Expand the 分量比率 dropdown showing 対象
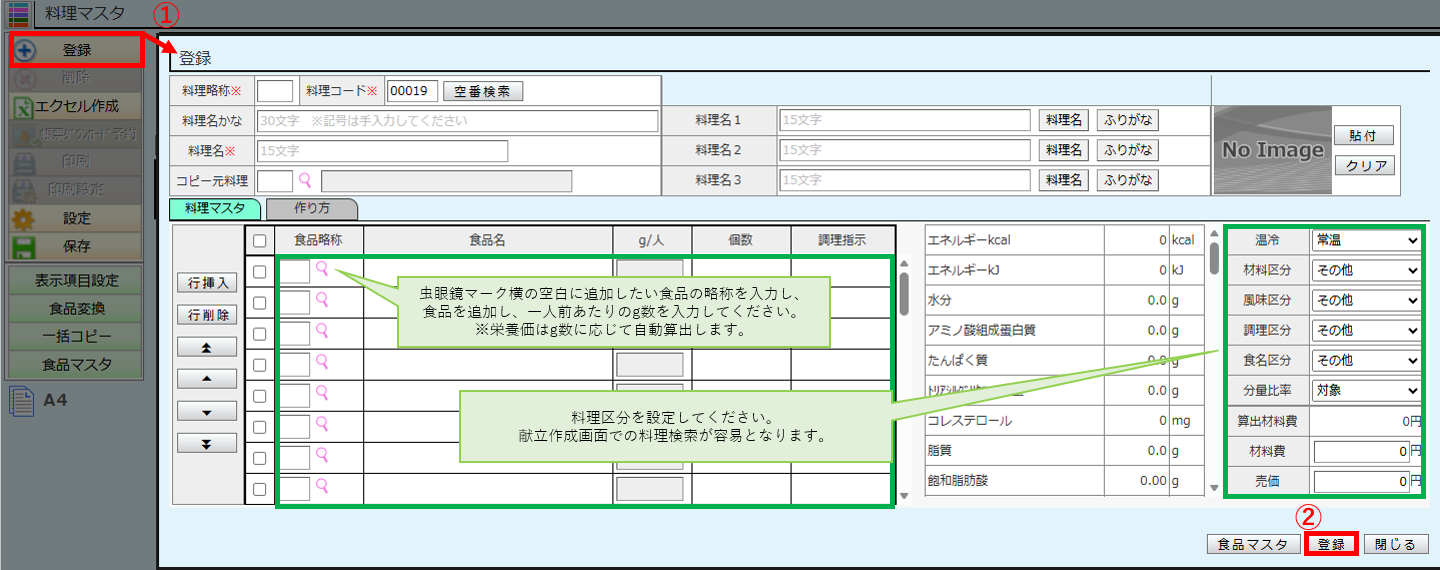The width and height of the screenshot is (1440, 570). click(x=1366, y=390)
